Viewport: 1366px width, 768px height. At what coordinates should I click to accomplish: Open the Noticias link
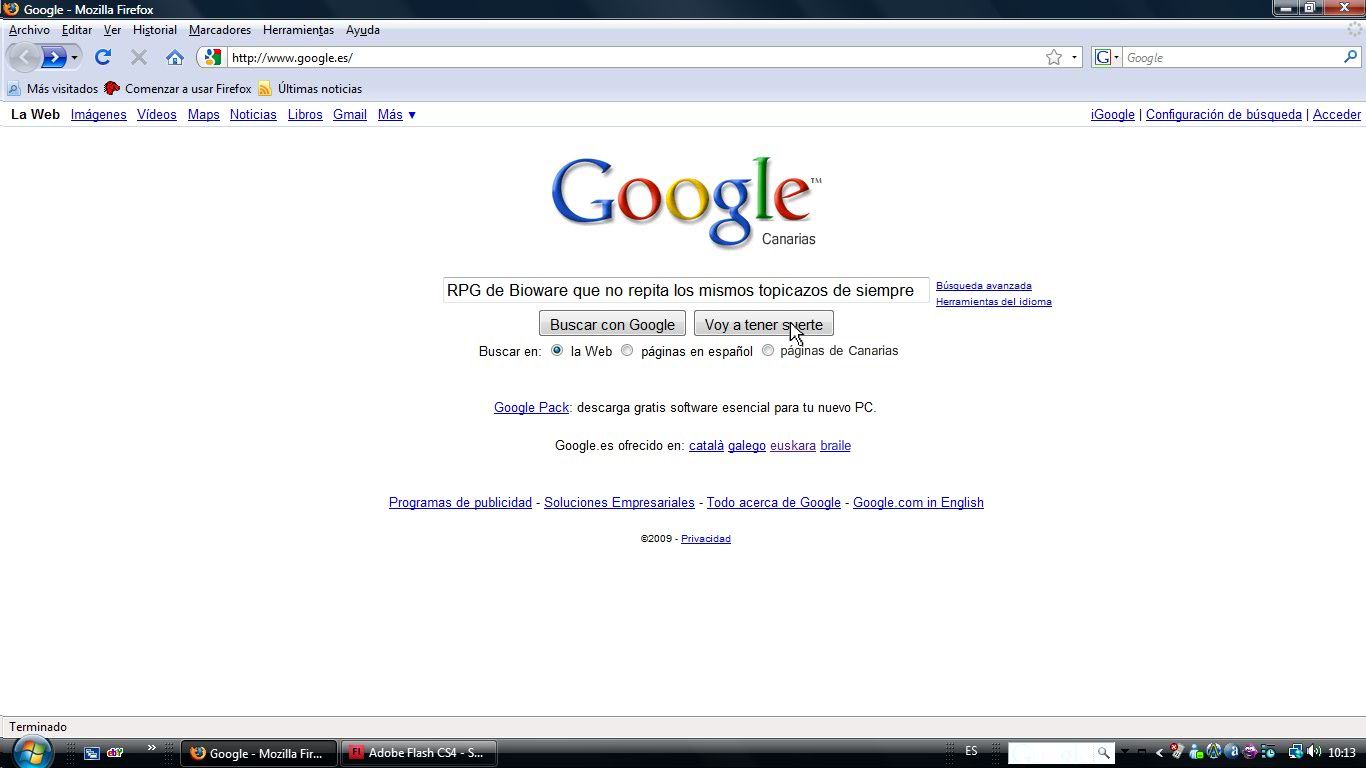coord(253,115)
